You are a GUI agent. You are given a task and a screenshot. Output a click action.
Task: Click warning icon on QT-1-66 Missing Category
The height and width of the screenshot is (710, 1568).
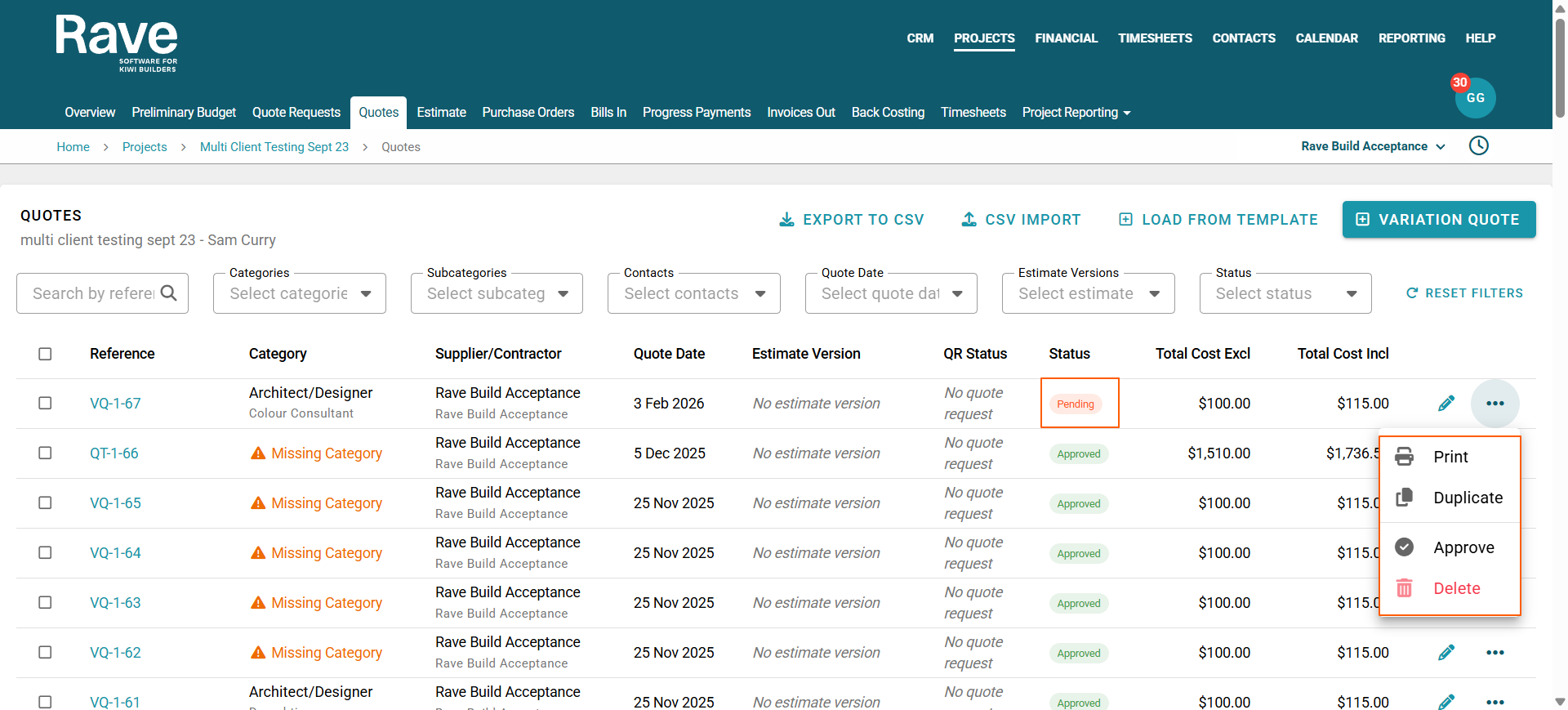click(x=258, y=453)
